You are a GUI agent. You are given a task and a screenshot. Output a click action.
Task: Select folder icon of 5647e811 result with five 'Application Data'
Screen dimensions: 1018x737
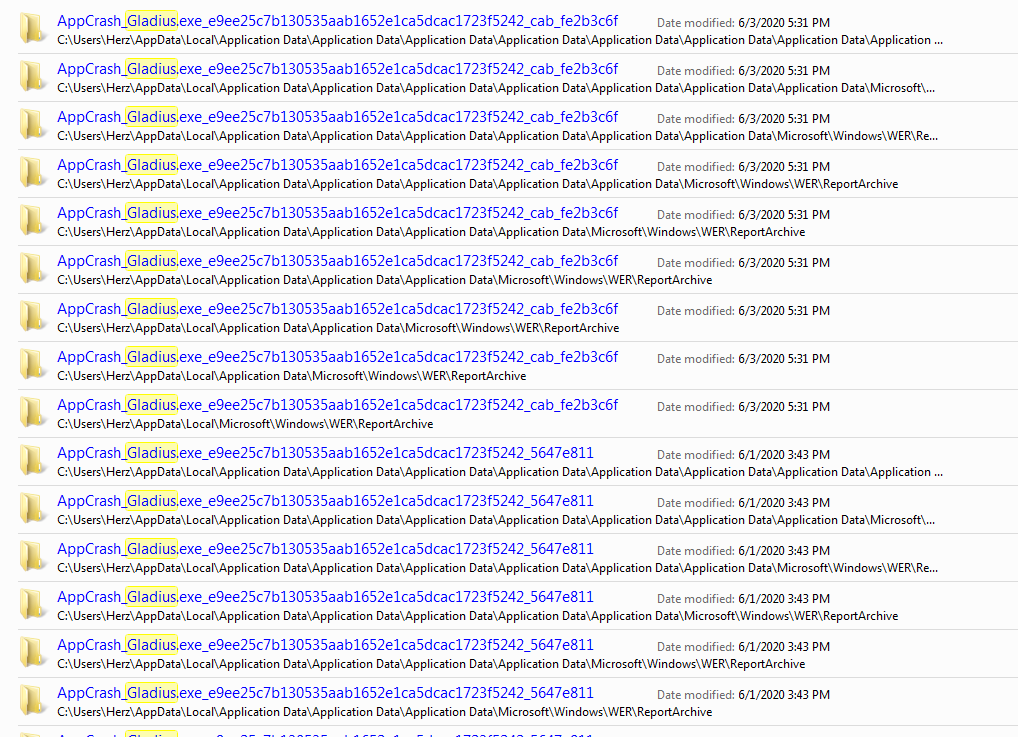click(32, 605)
